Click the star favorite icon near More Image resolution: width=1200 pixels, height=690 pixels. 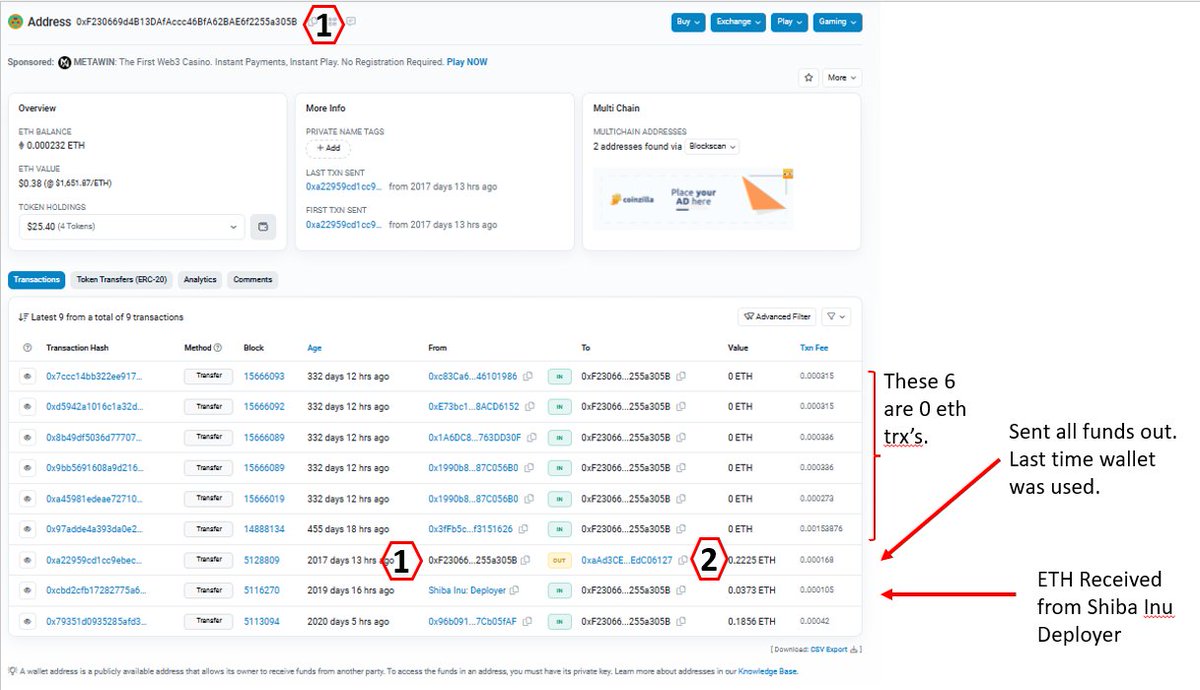pos(808,77)
